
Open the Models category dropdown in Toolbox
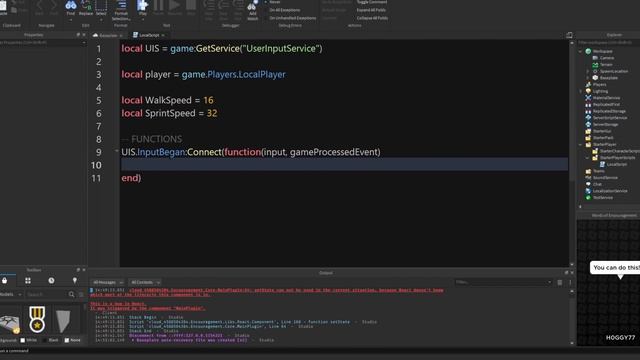11,294
